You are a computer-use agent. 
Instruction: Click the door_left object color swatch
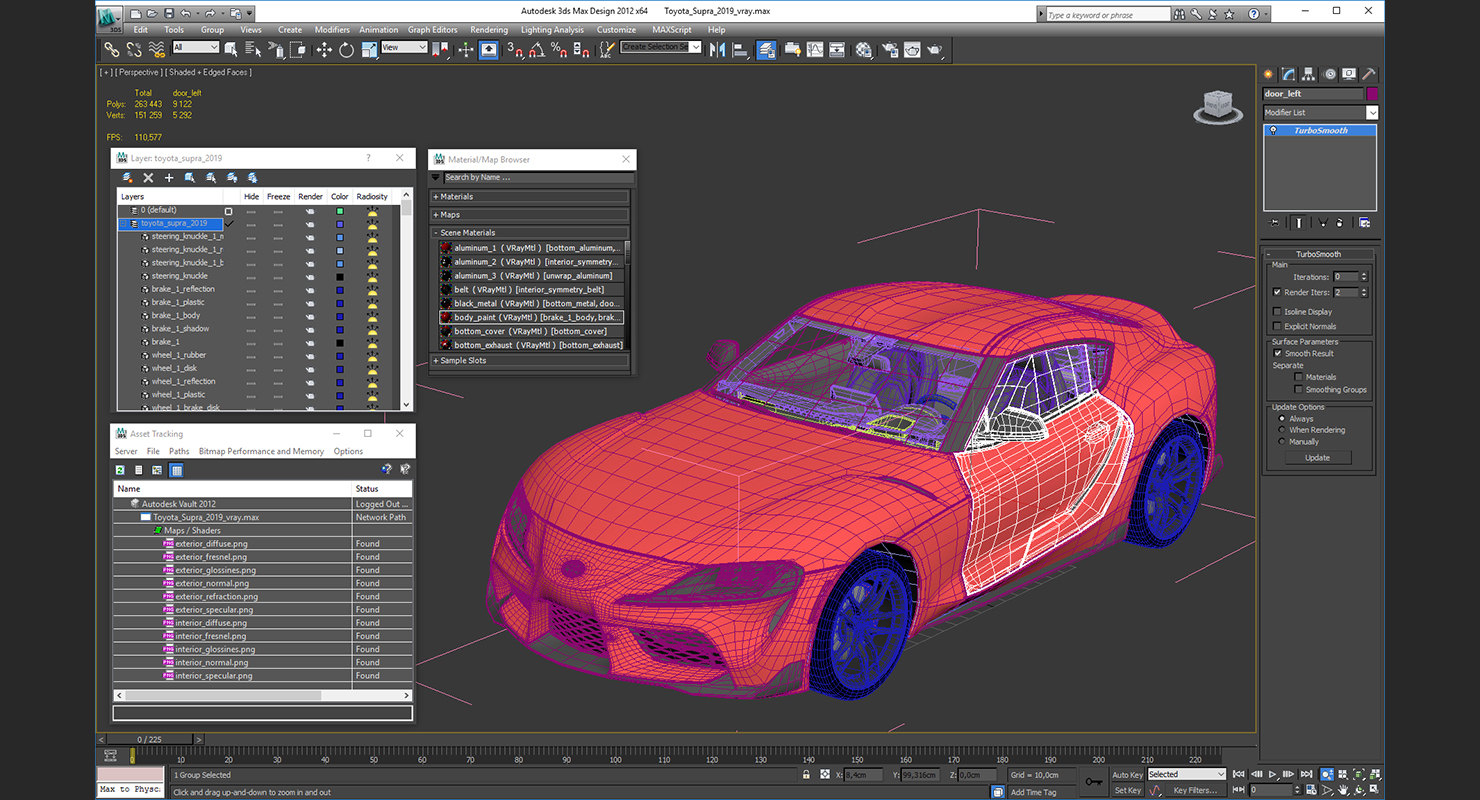[x=1373, y=93]
